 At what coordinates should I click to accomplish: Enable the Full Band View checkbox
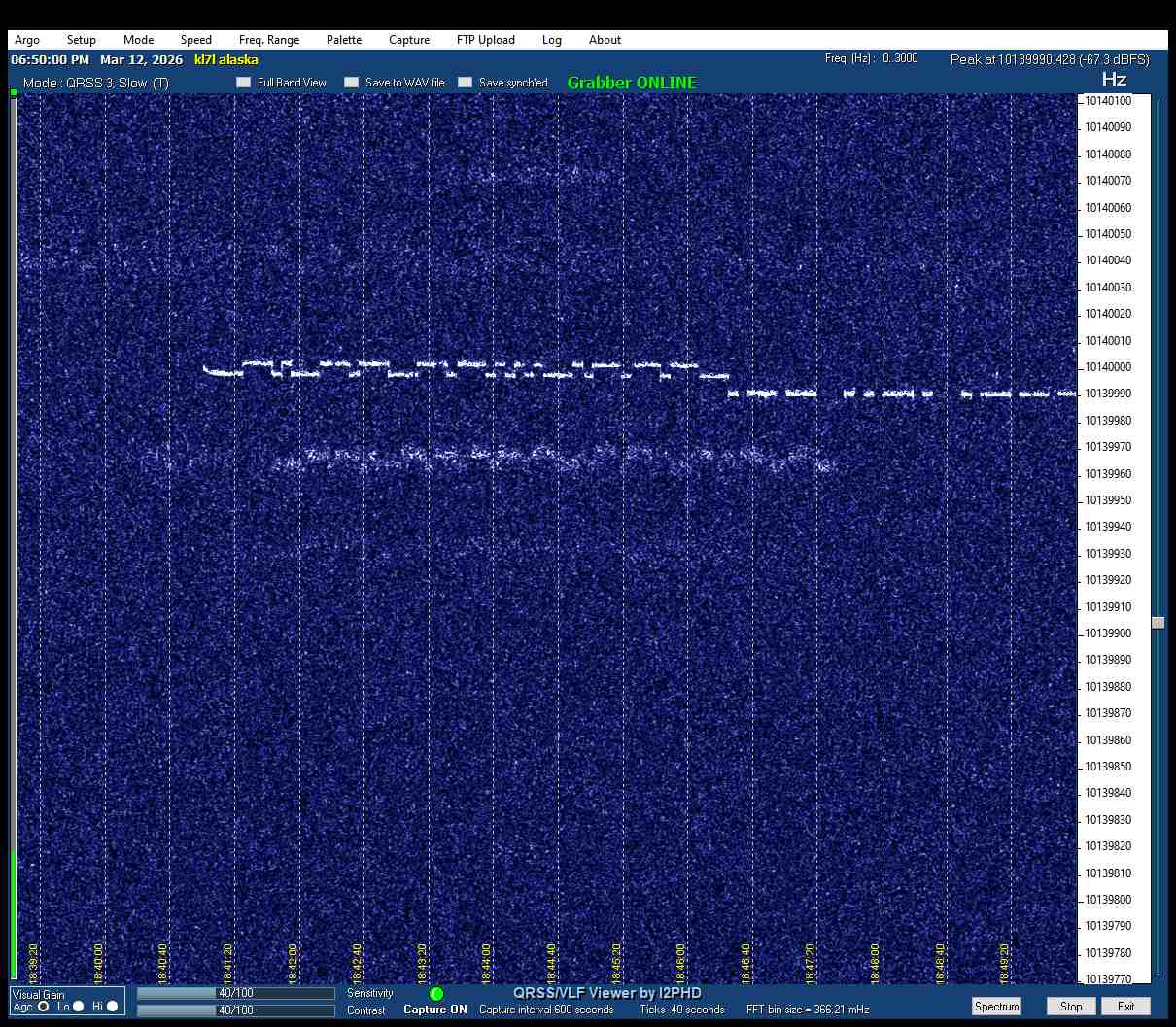244,83
